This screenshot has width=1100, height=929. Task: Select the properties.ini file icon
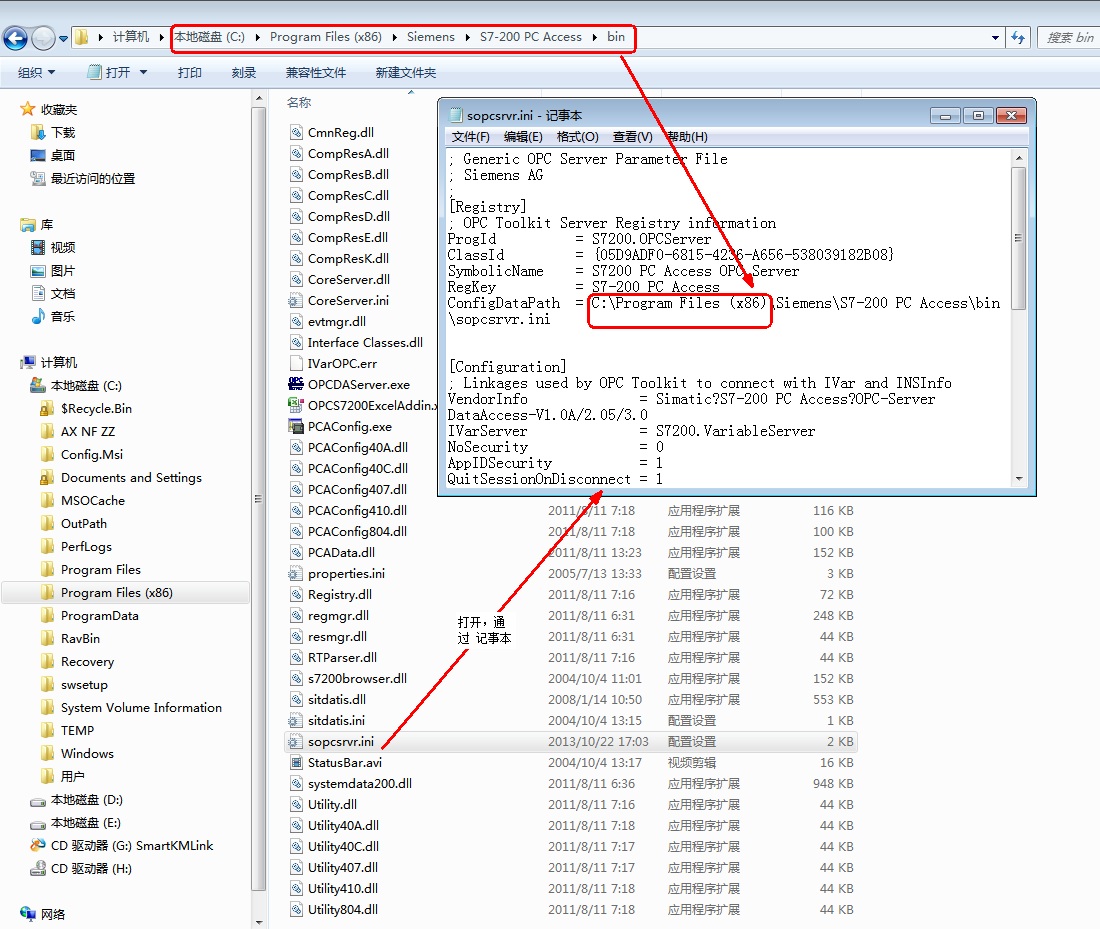(295, 573)
